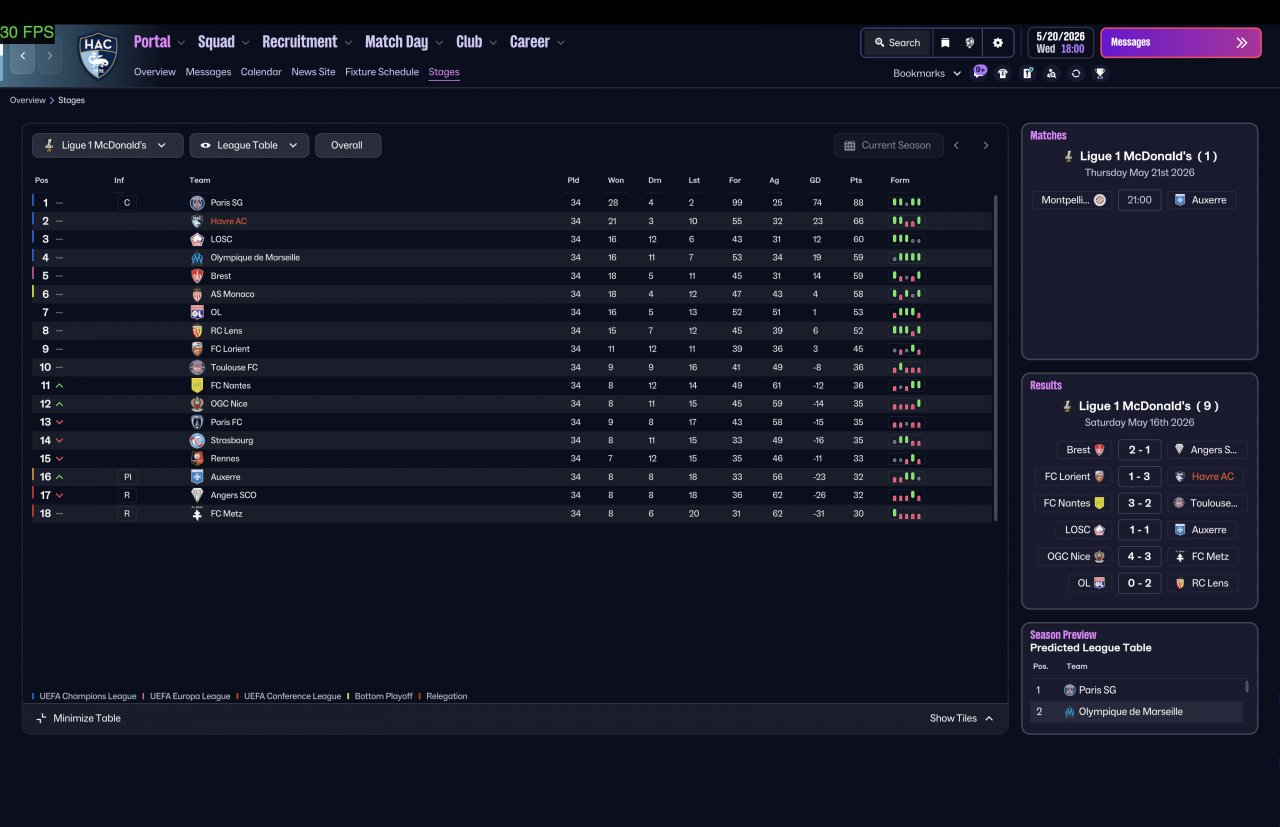The image size is (1280, 827).
Task: Go forward with the right arrow
Action: [x=49, y=56]
